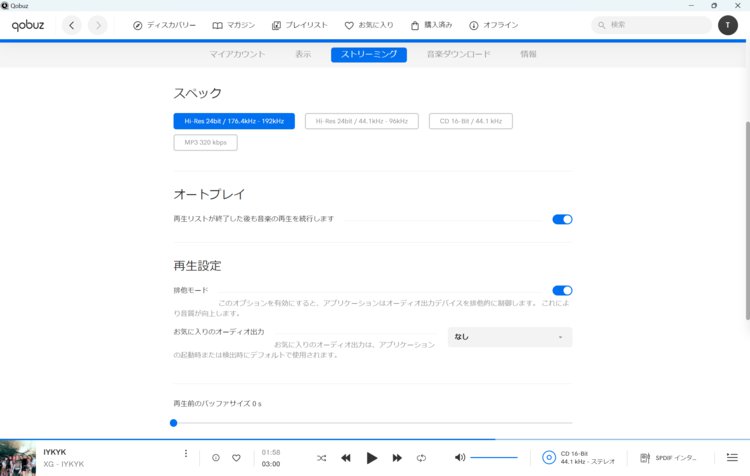
Task: Open the 音楽ダウンロード tab
Action: [x=458, y=54]
